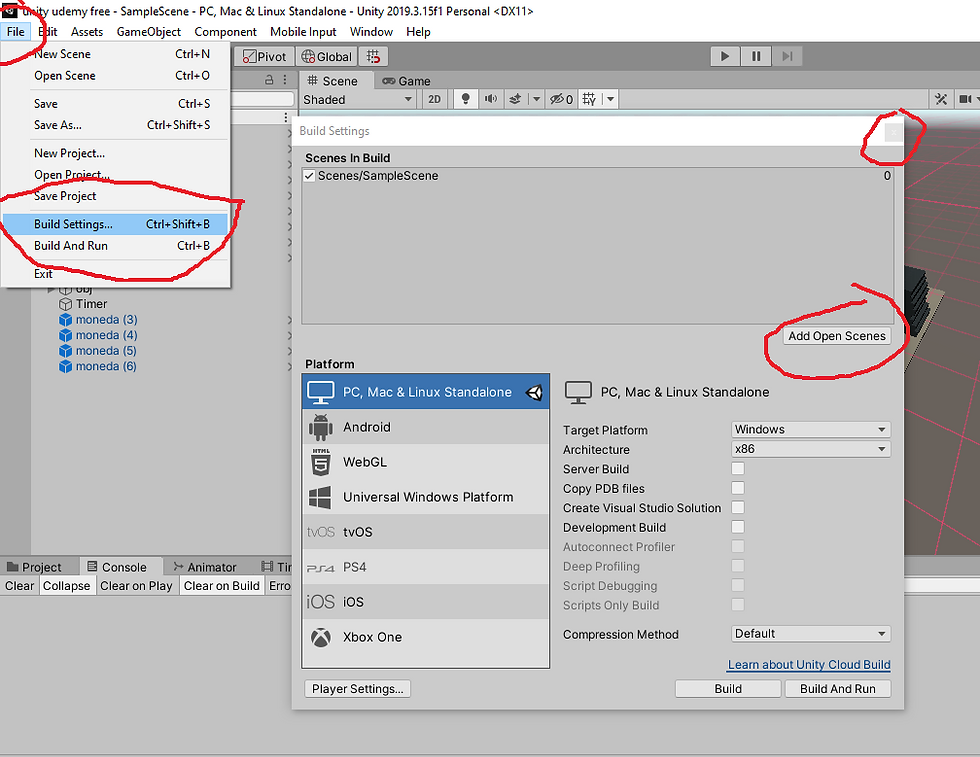Switch to the Project tab
This screenshot has height=757, width=980.
34,567
